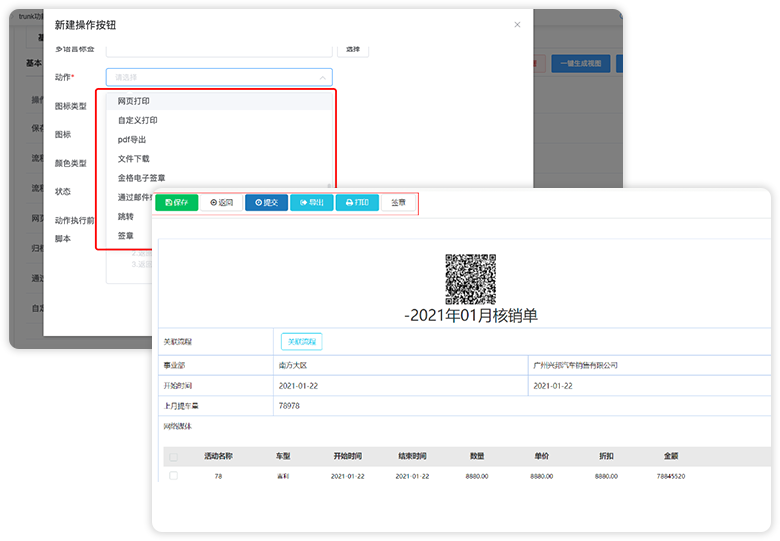Choose 自定义打印 from the dropdown list
Image resolution: width=780 pixels, height=541 pixels.
click(x=219, y=120)
